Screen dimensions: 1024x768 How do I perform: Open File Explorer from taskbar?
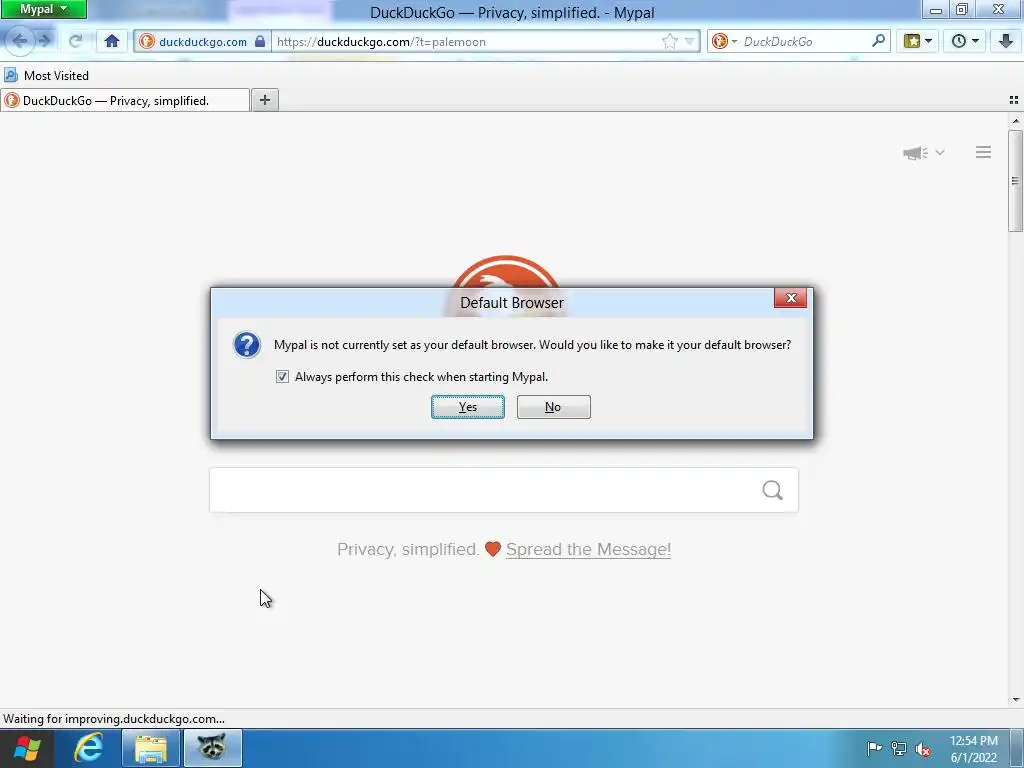[150, 748]
